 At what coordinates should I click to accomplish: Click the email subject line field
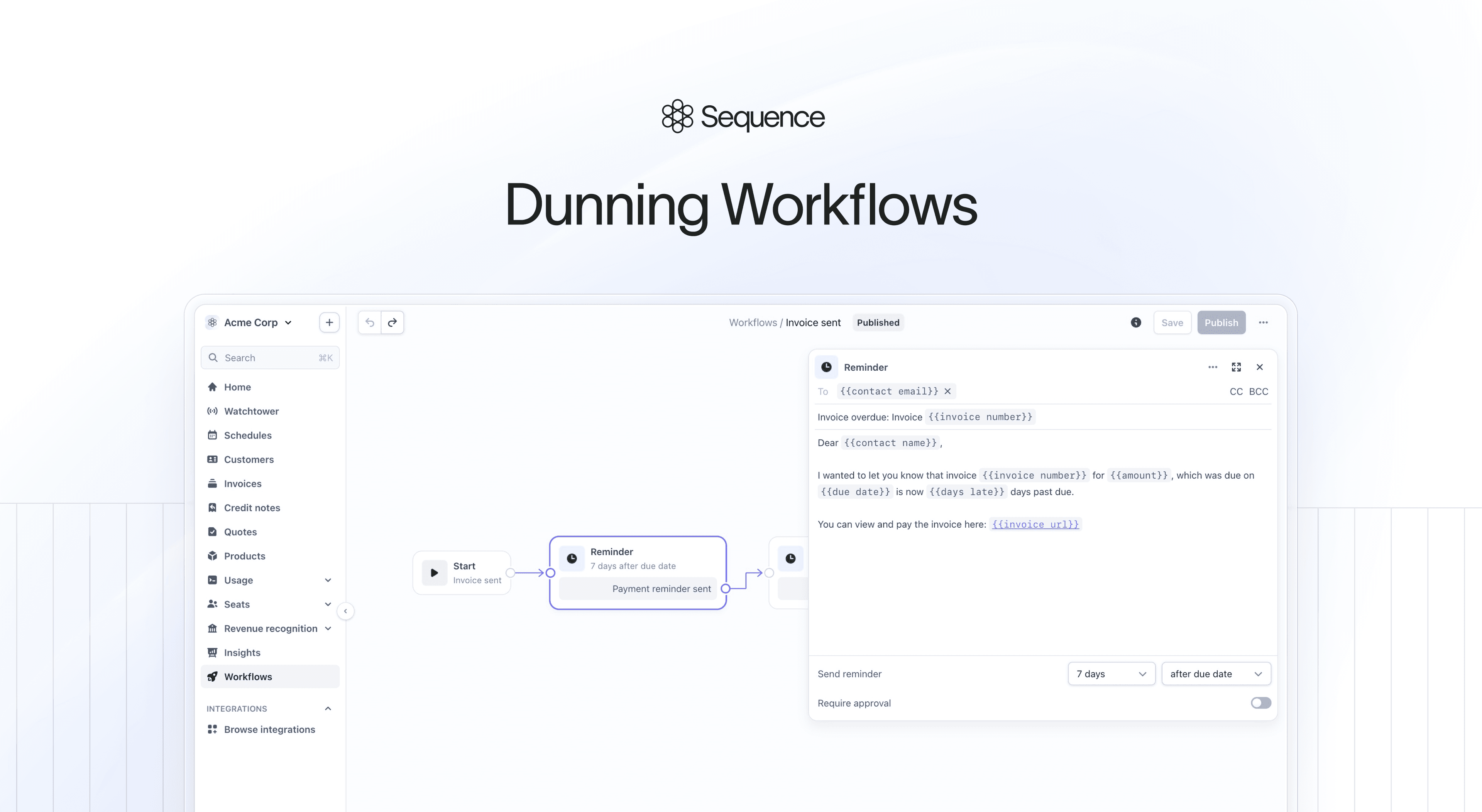[x=1043, y=417]
